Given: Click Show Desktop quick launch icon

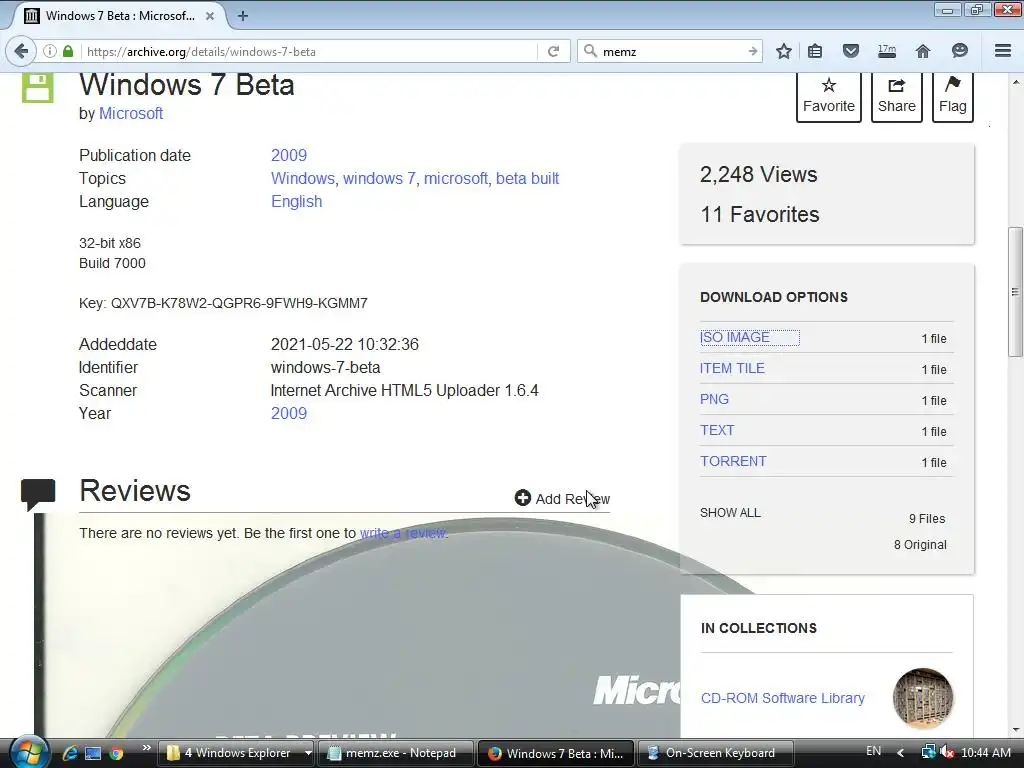Looking at the screenshot, I should pyautogui.click(x=93, y=753).
